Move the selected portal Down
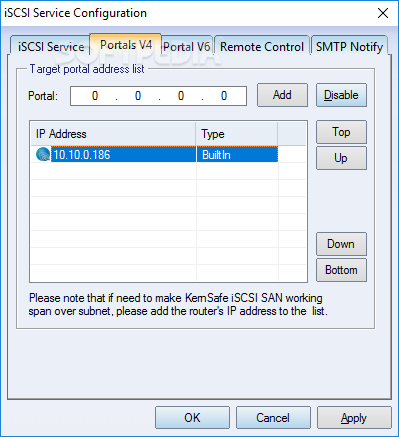Image resolution: width=399 pixels, height=437 pixels. 341,244
